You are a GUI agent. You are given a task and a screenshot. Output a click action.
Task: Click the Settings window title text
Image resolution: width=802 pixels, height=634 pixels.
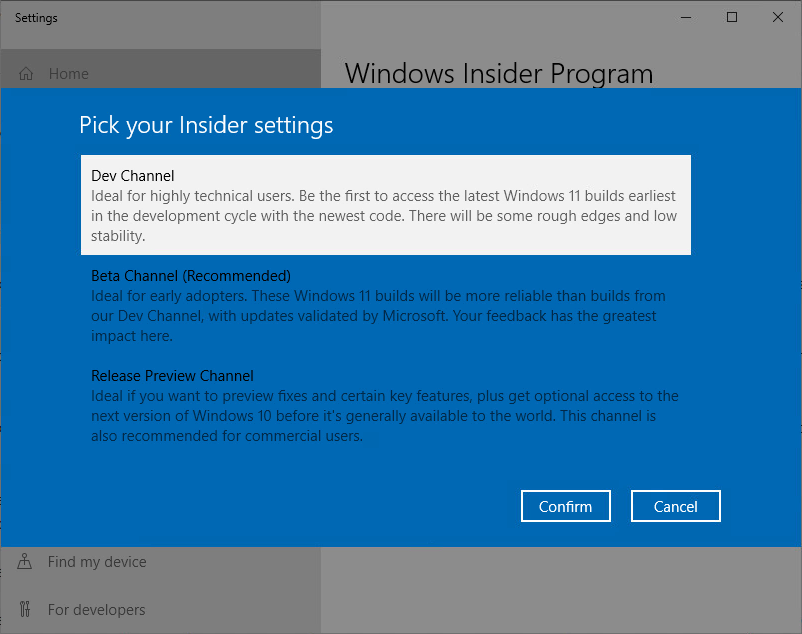coord(36,18)
